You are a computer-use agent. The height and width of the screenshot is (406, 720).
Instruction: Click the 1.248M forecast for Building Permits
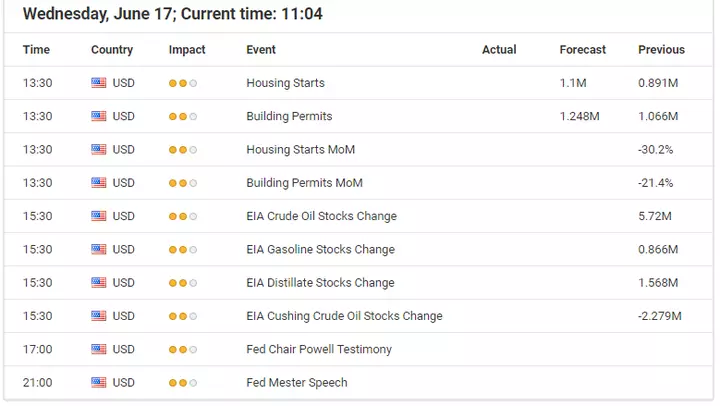pos(579,116)
